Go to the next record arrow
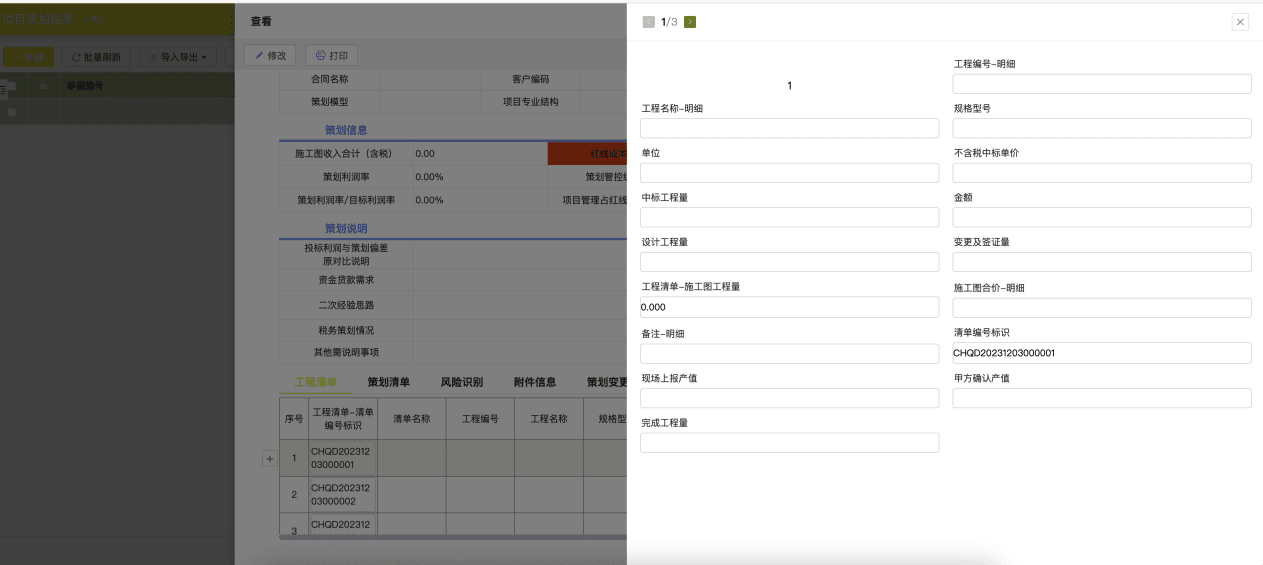The height and width of the screenshot is (565, 1263). 690,22
